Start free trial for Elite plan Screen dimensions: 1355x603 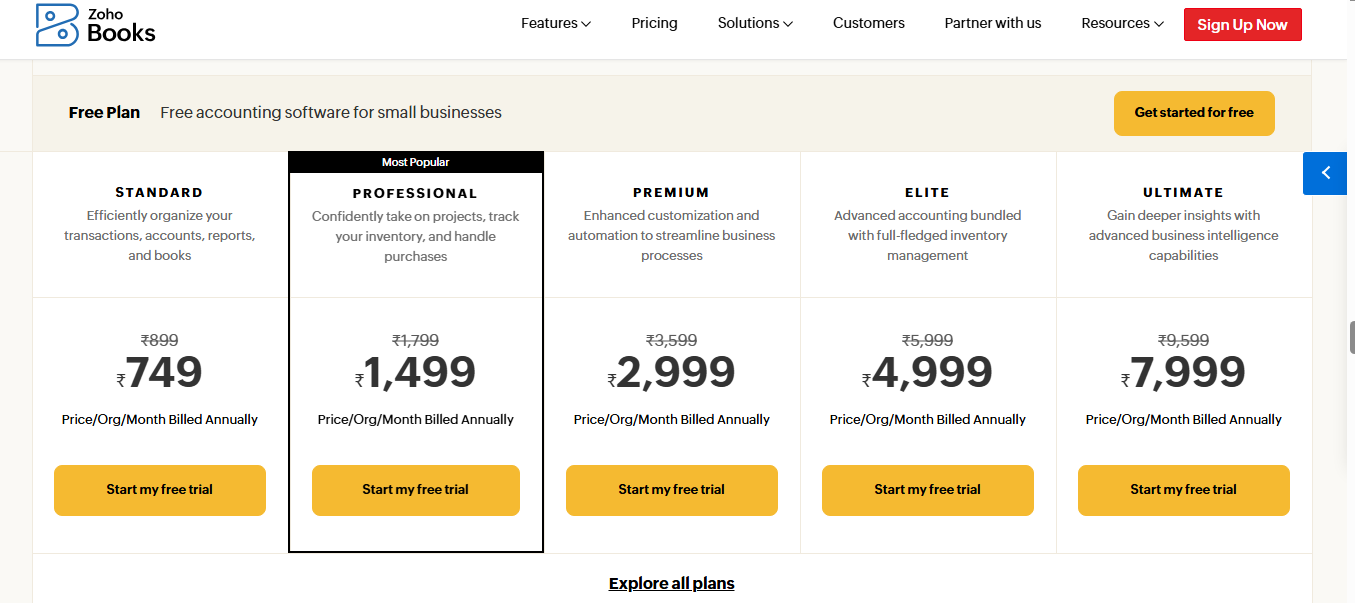click(927, 490)
